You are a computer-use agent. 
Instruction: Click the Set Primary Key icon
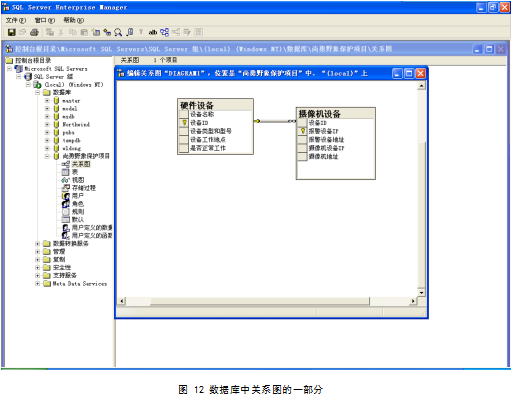[x=141, y=32]
